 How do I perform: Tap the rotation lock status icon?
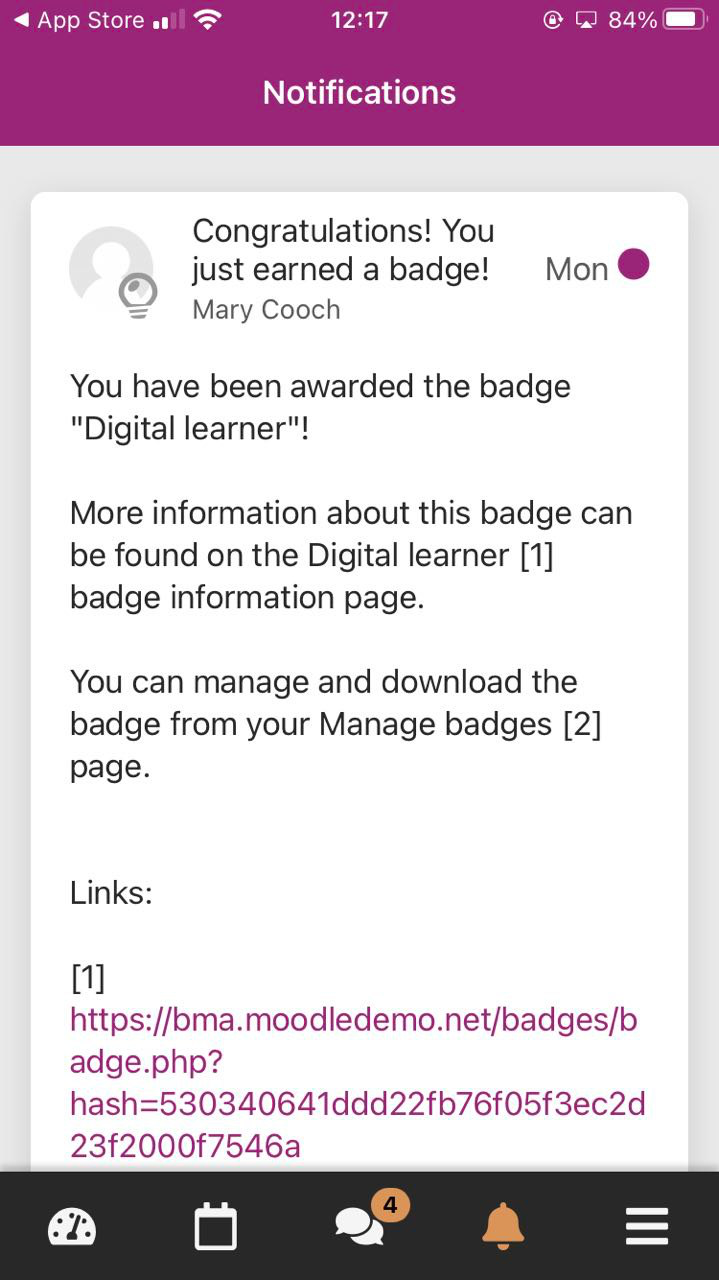[553, 20]
